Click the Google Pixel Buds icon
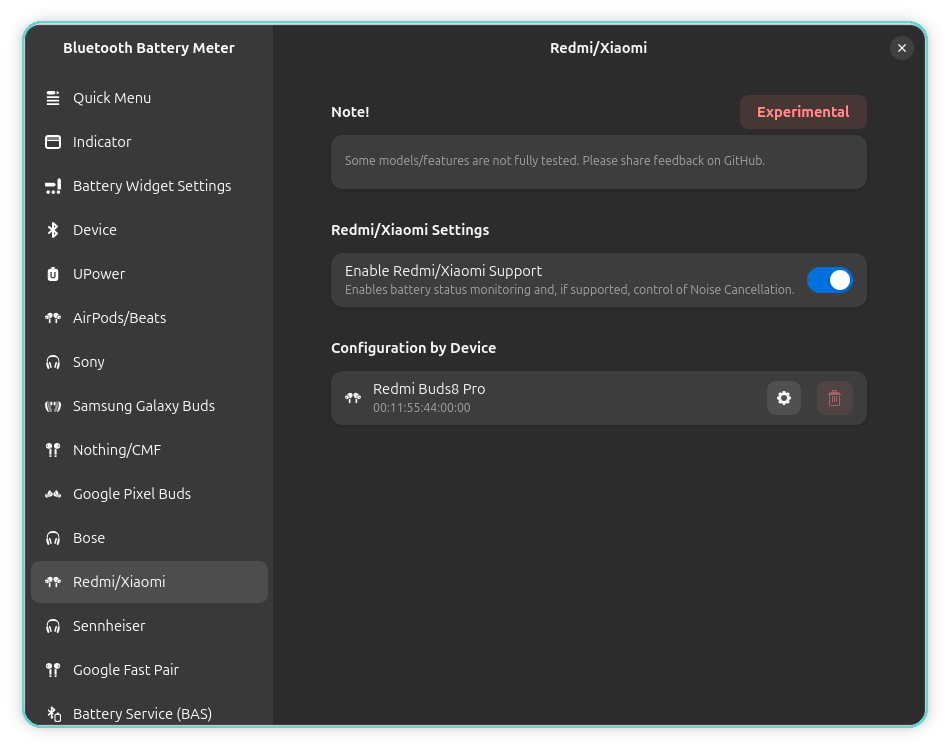 click(53, 494)
